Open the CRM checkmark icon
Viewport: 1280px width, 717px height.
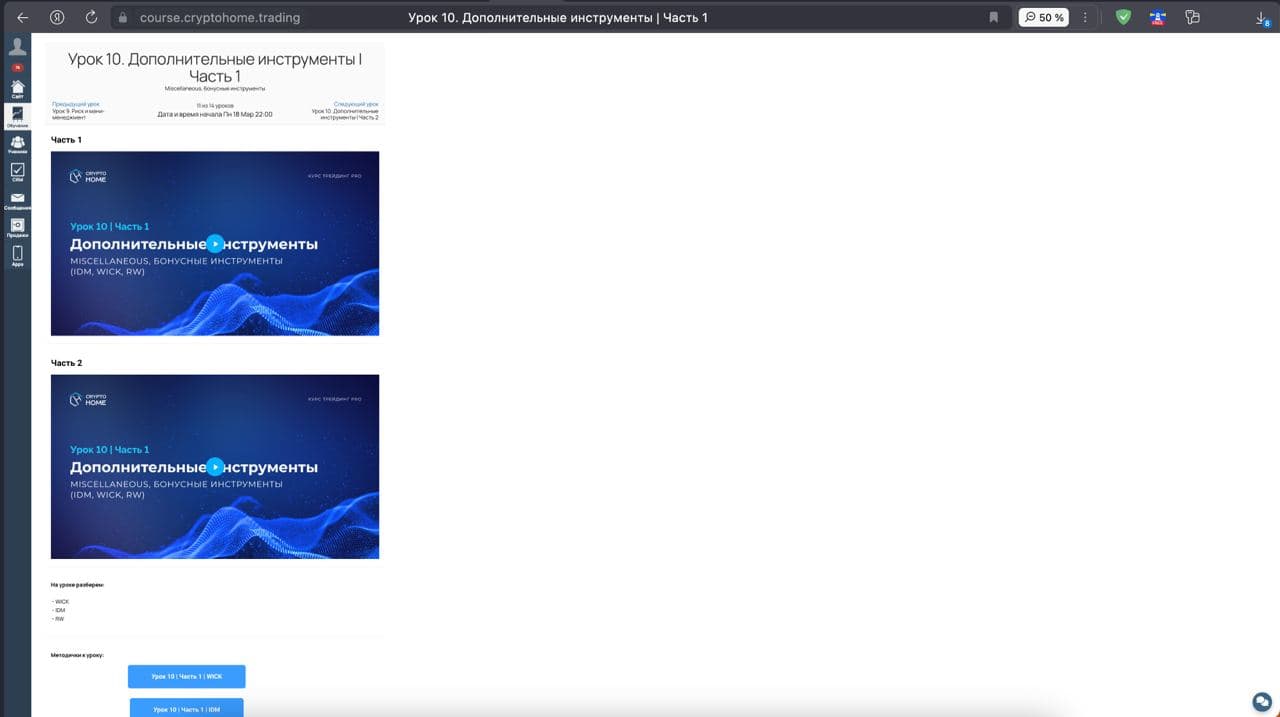[x=17, y=172]
